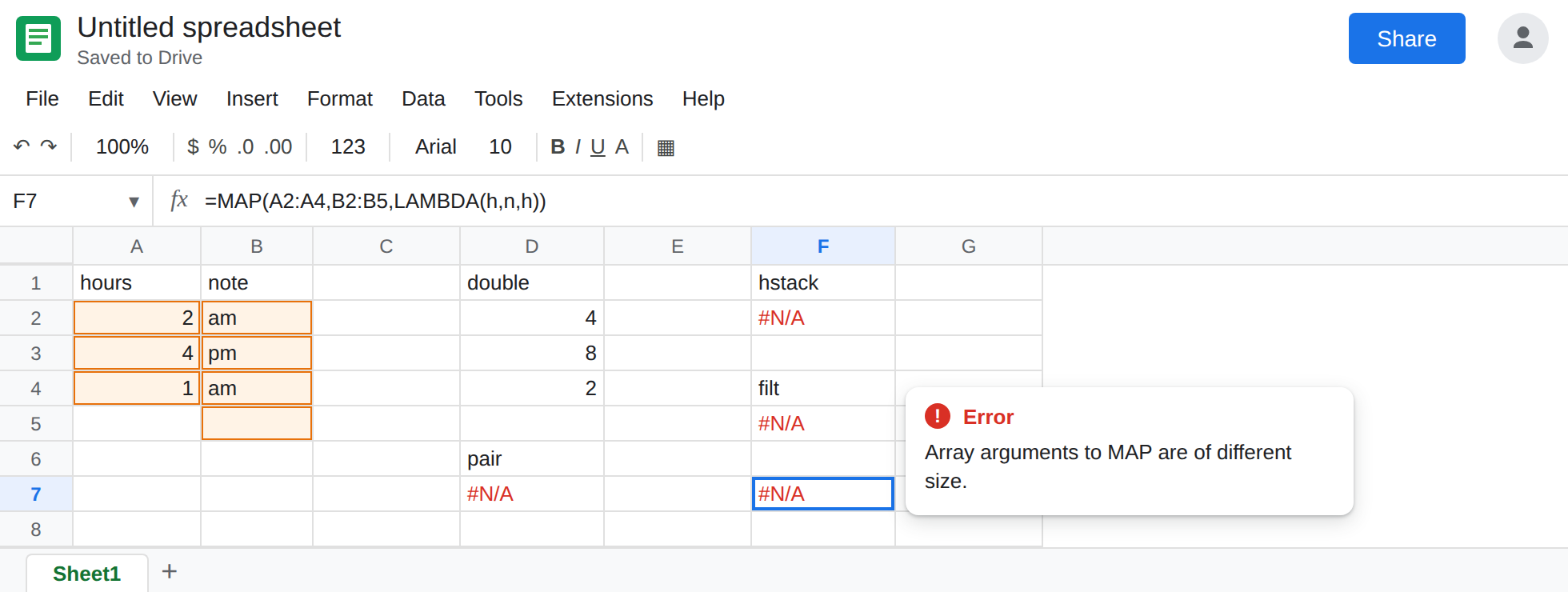This screenshot has width=1568, height=592.
Task: Click the red error exclamation icon
Action: (x=938, y=416)
